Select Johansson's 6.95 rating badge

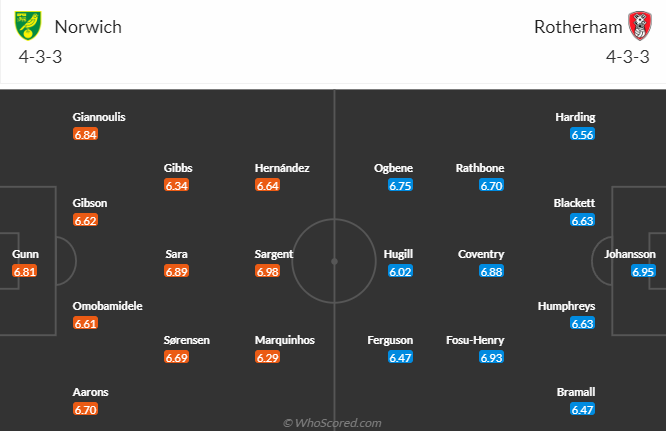643,271
